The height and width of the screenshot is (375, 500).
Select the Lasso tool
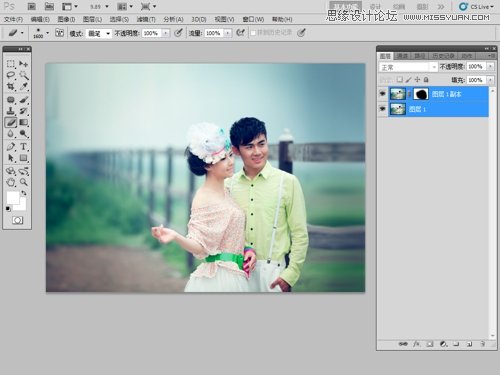click(11, 75)
